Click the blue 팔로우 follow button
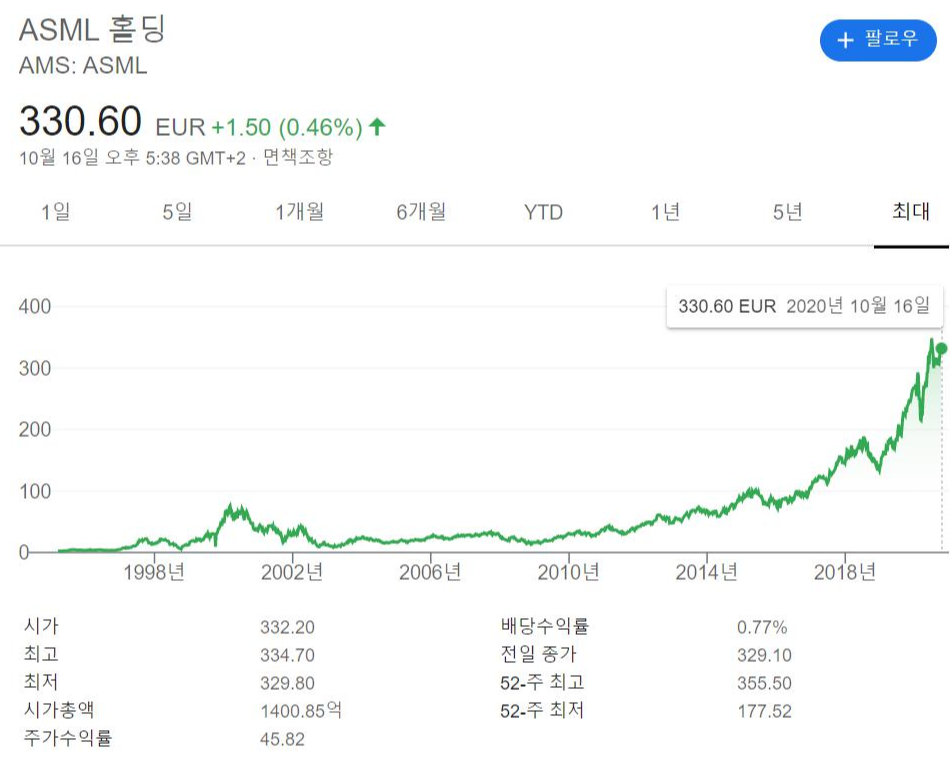Image resolution: width=950 pixels, height=767 pixels. (x=878, y=40)
